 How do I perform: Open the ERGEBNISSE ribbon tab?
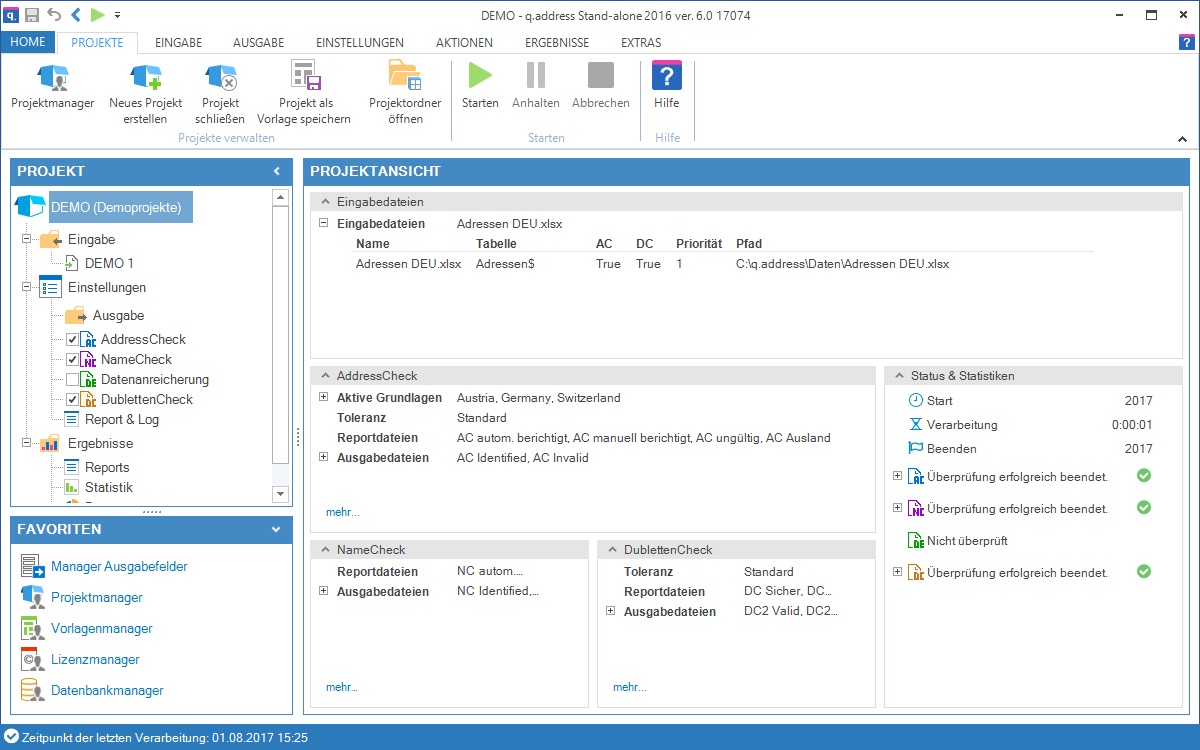(557, 43)
